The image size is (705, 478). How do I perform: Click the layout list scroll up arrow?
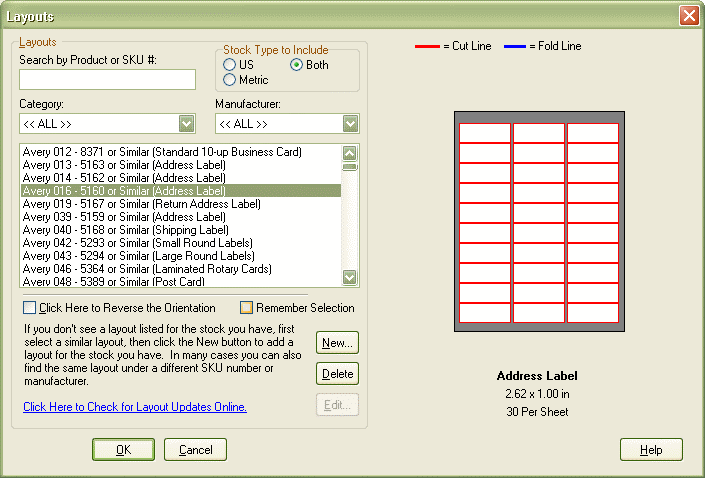[350, 153]
